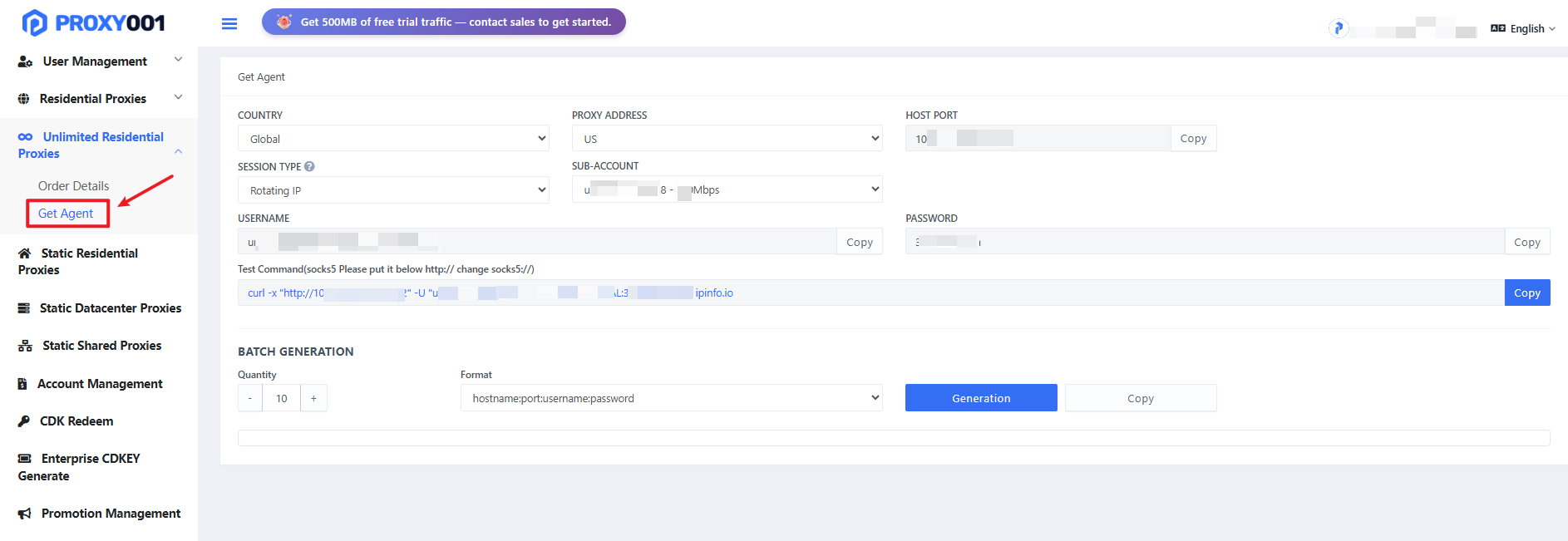Click the blue Generation button
Screen dimensions: 1568x541
[981, 398]
